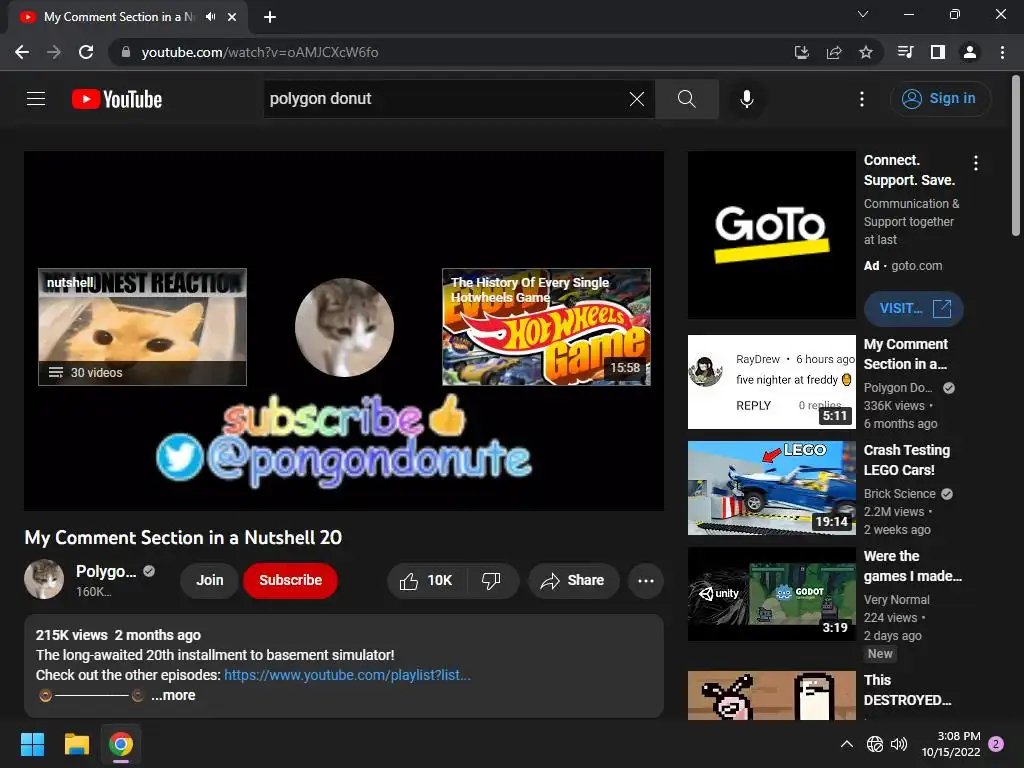Open tab search chevron

pos(863,14)
